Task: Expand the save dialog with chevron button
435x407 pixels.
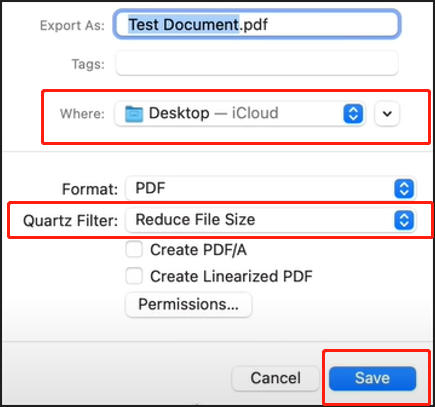Action: pyautogui.click(x=387, y=114)
